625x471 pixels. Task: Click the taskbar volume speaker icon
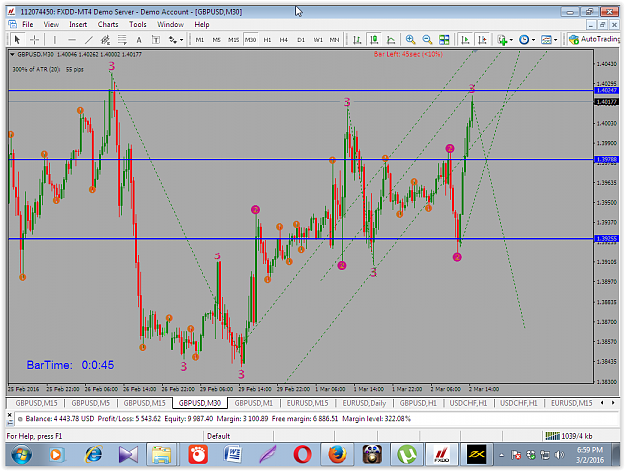tap(559, 455)
